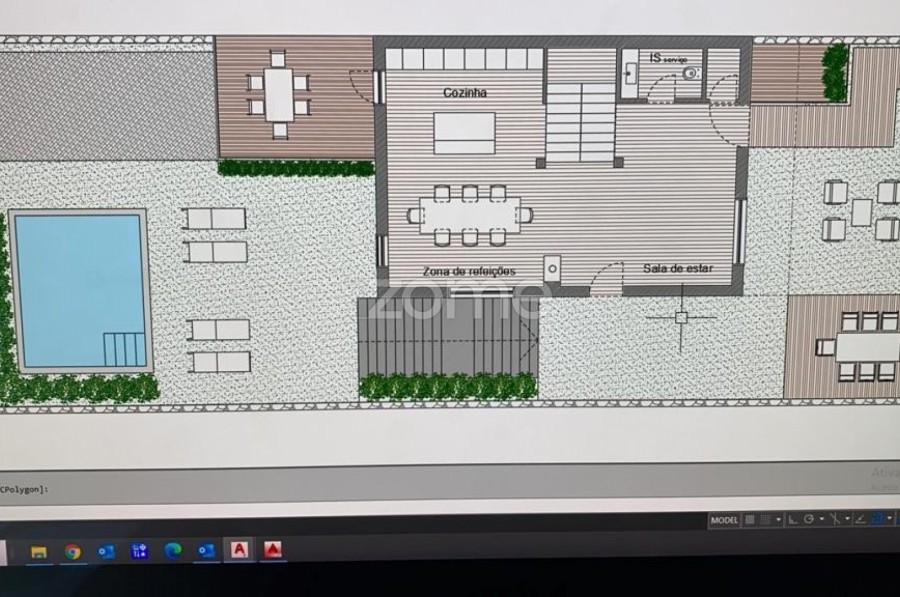Click the MODEL space button in status bar
This screenshot has width=900, height=597.
(724, 520)
